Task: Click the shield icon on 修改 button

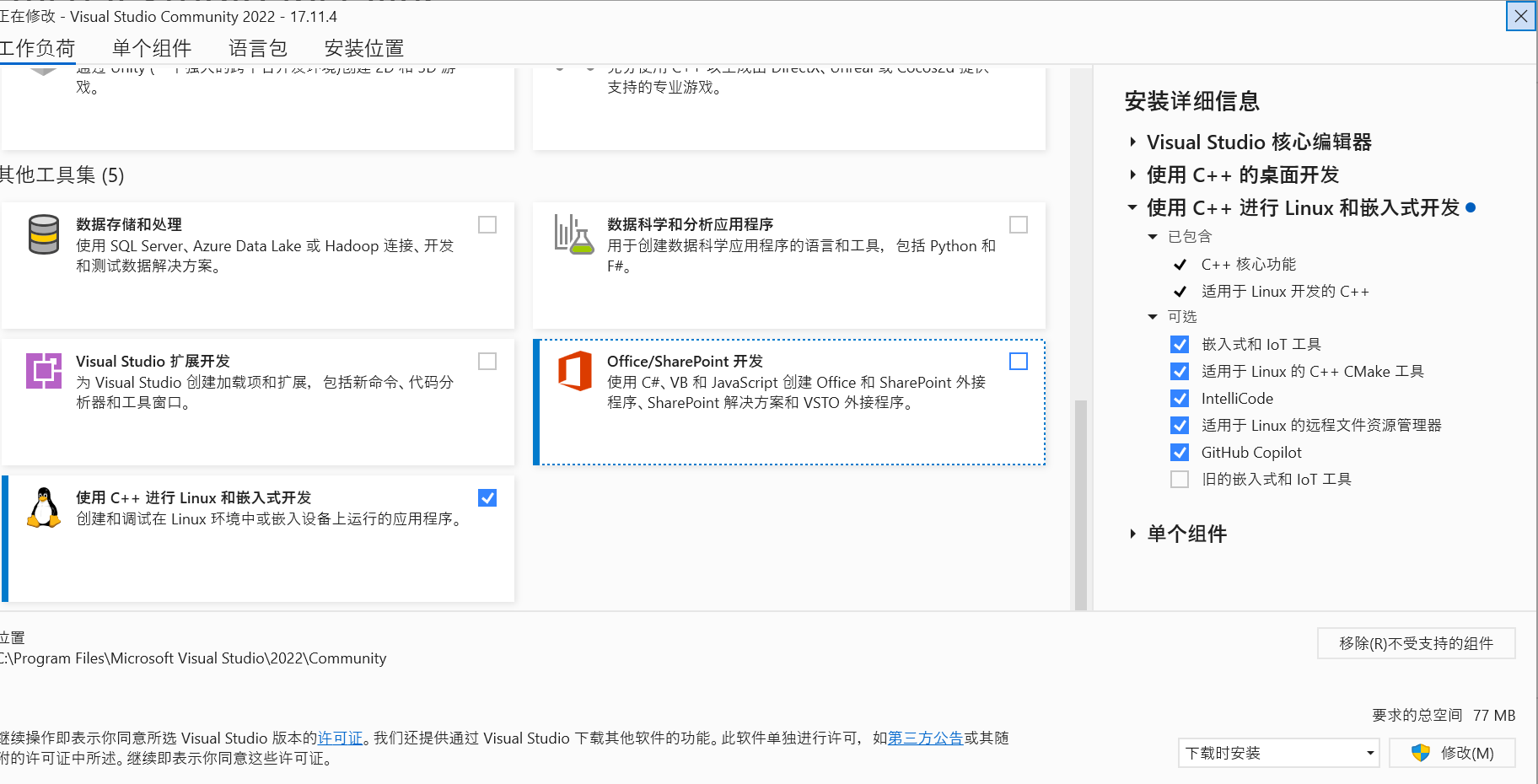Action: coord(1421,753)
